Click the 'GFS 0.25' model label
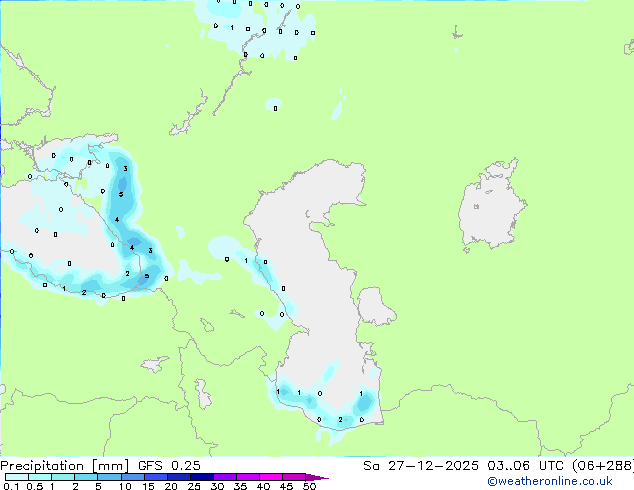Screen dimensions: 634x490 pos(169,466)
